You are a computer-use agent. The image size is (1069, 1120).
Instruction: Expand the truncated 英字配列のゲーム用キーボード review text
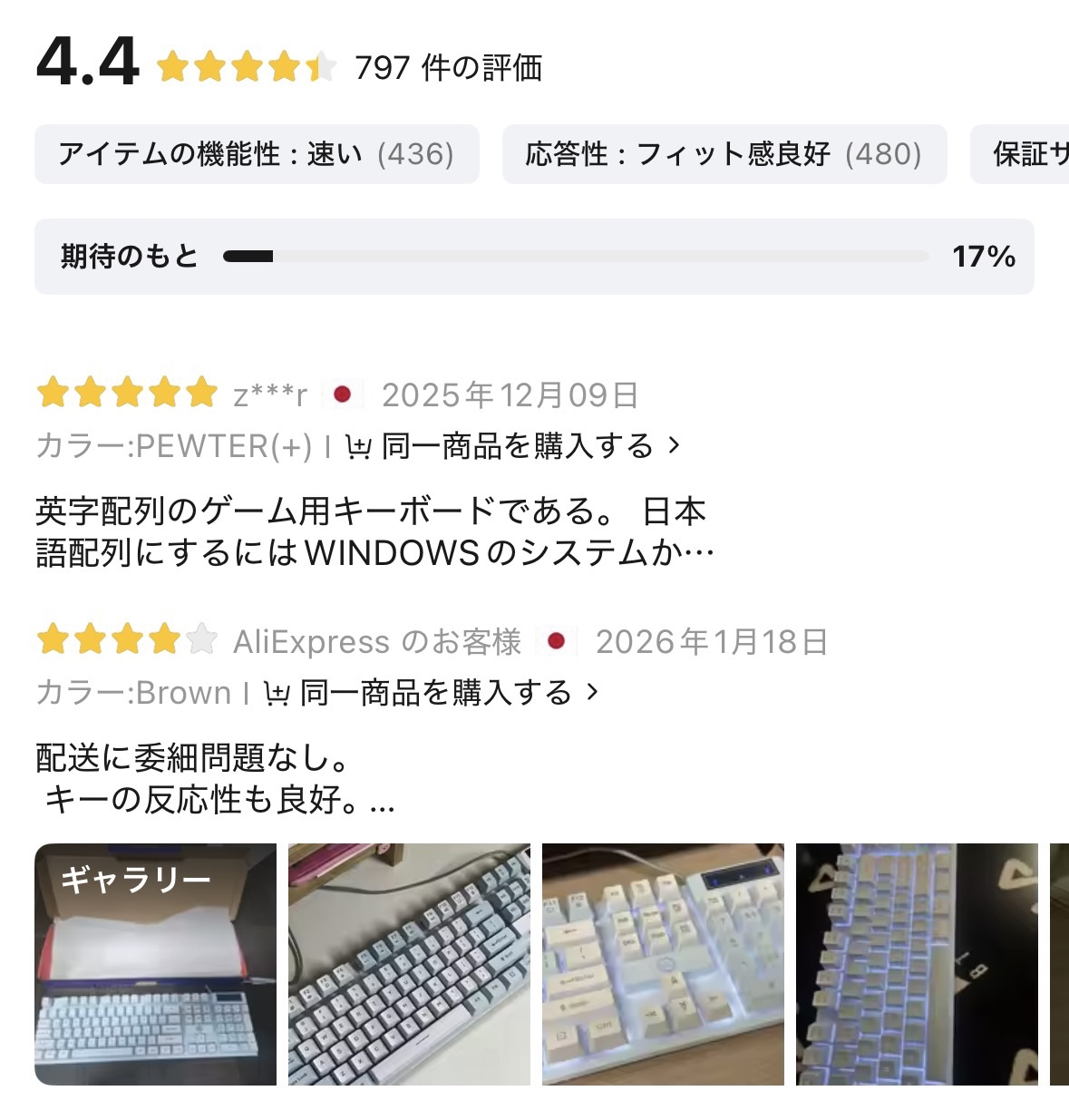tap(374, 531)
